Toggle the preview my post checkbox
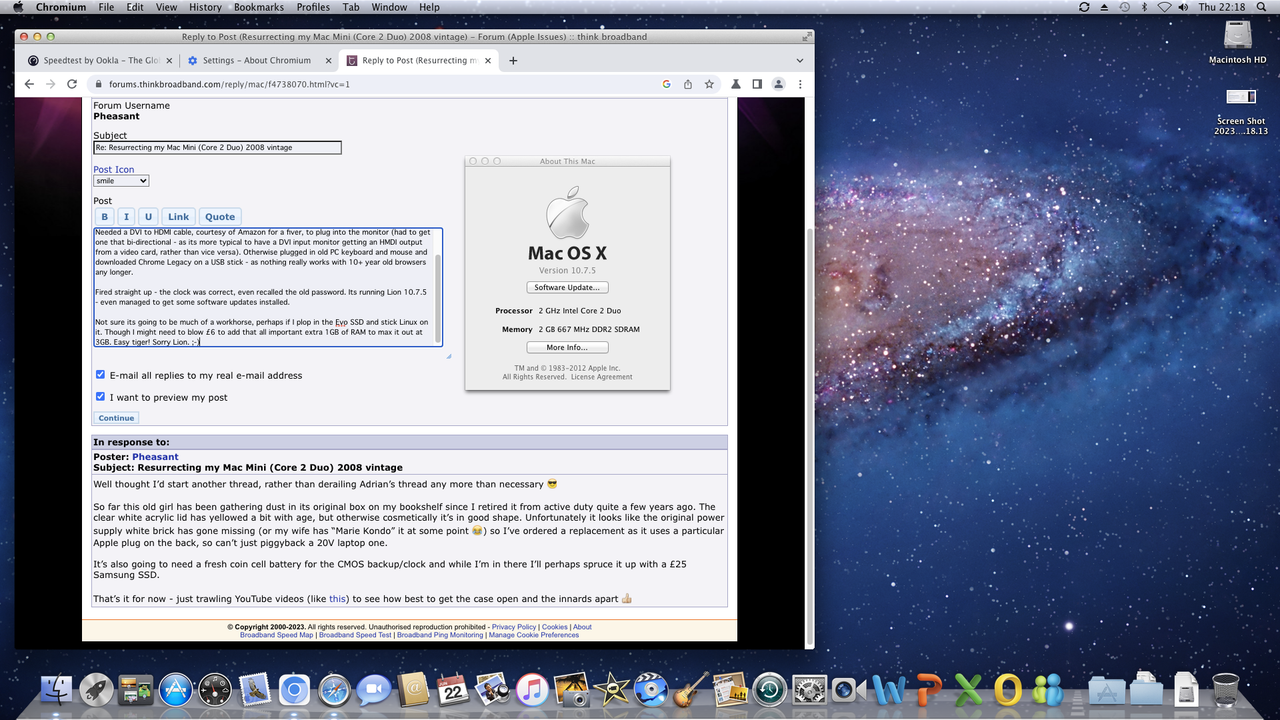 [100, 397]
